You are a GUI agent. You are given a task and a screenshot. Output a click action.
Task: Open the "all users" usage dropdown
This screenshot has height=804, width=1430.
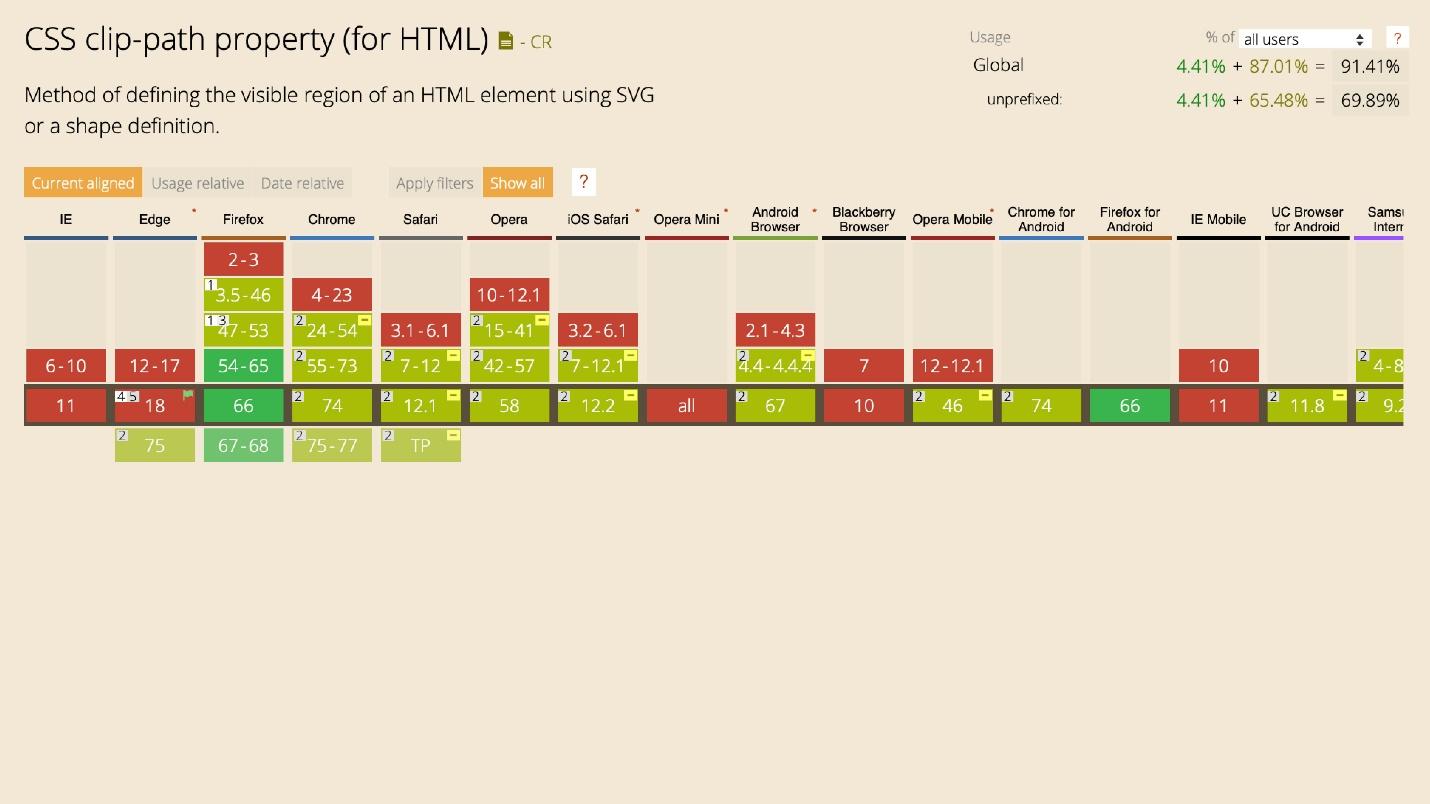click(1304, 39)
